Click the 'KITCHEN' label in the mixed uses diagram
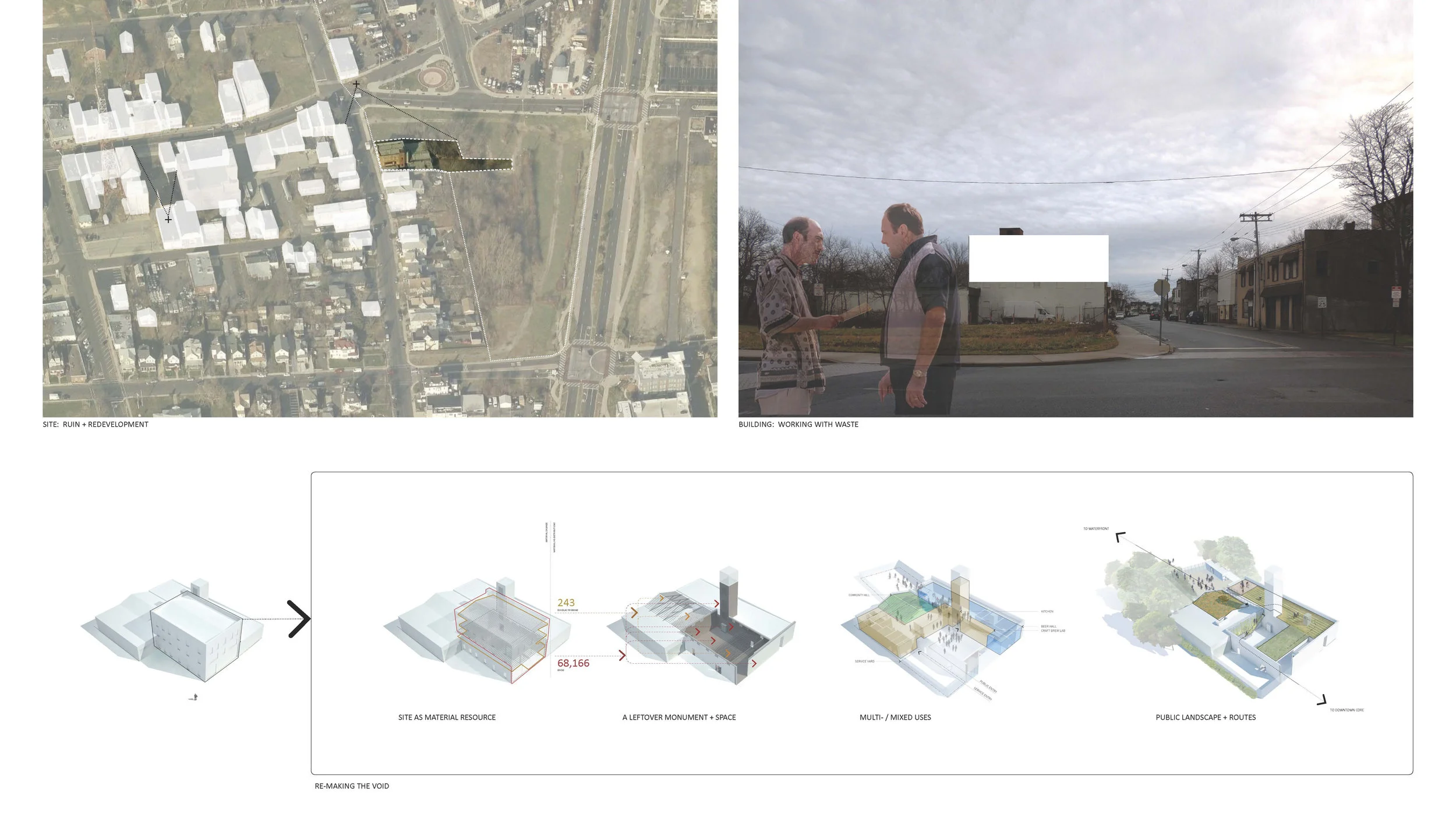Image resolution: width=1456 pixels, height=825 pixels. [x=1047, y=611]
